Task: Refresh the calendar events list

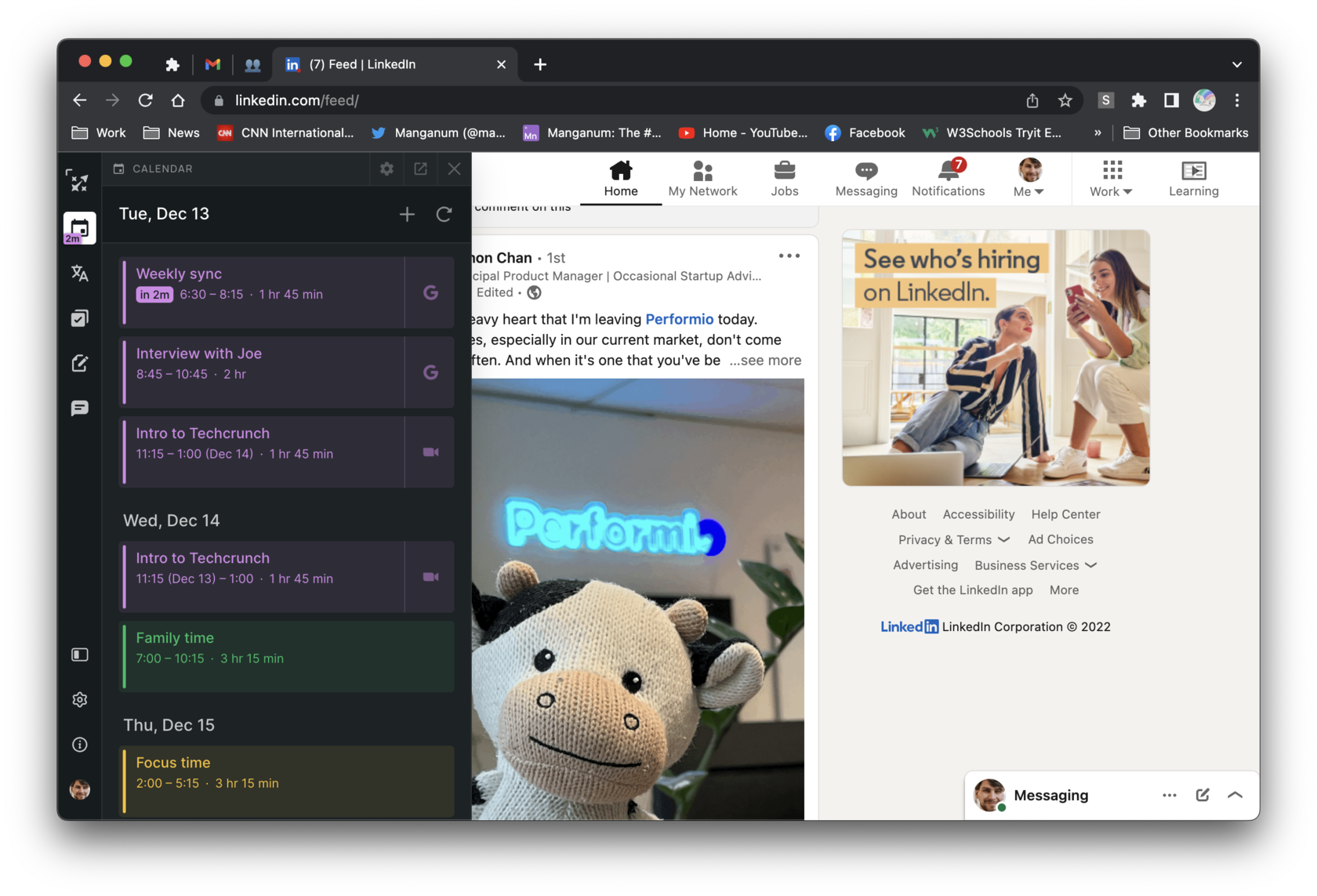Action: (444, 213)
